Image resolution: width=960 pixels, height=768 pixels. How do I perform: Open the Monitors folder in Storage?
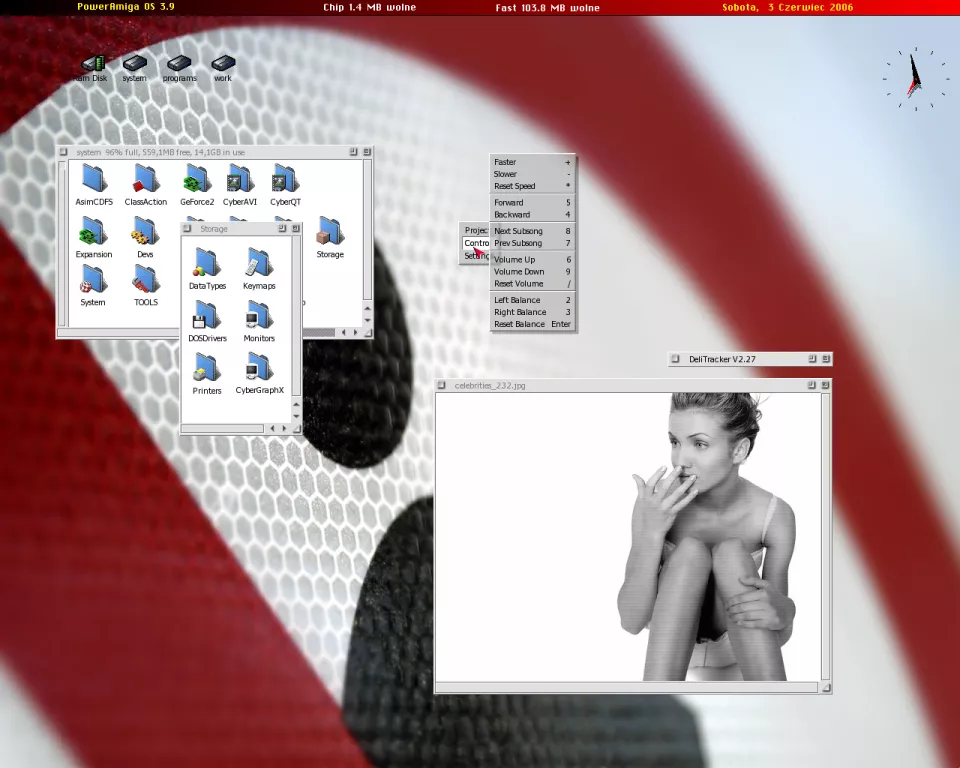tap(259, 317)
